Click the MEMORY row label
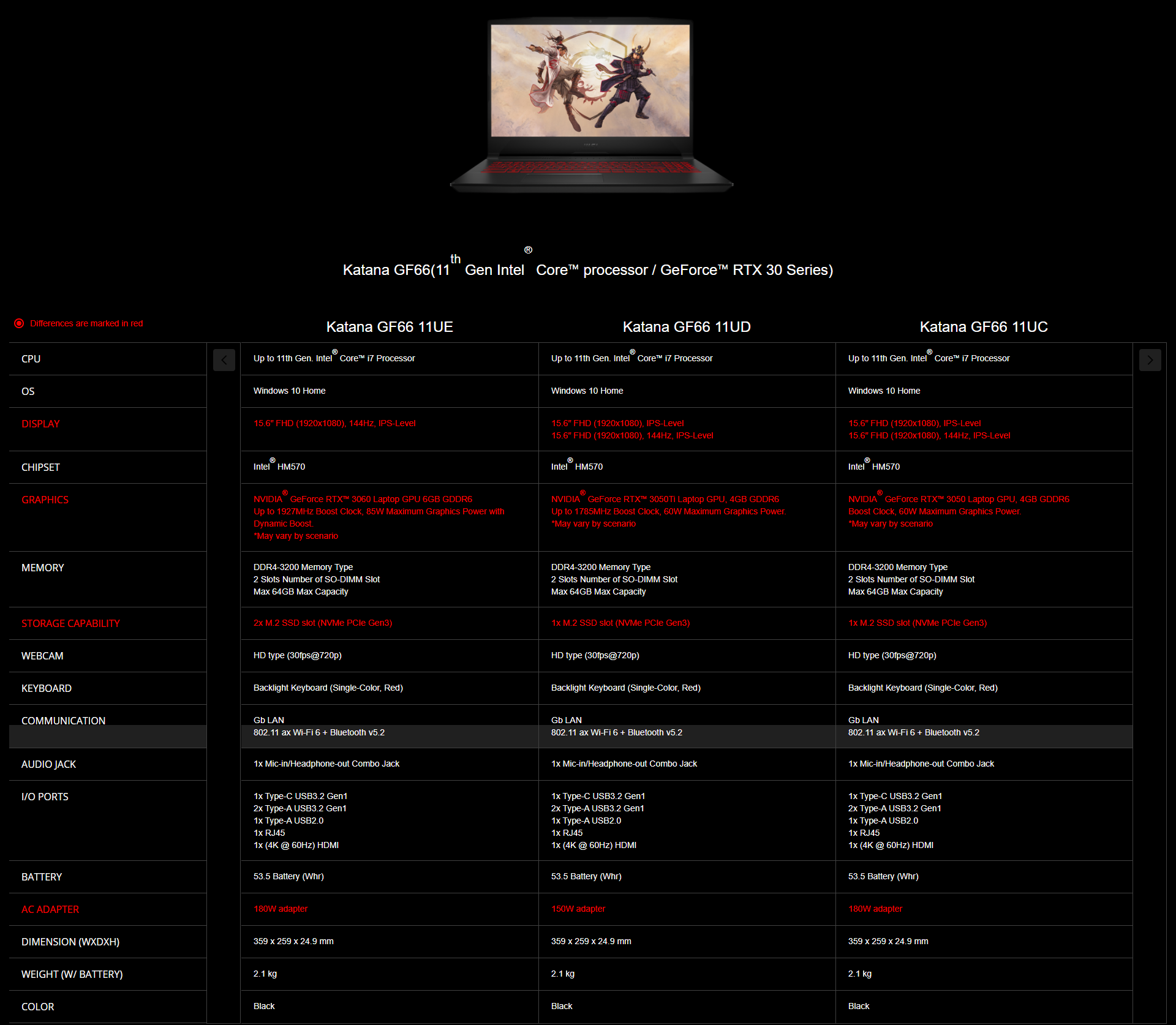1176x1025 pixels. [x=42, y=568]
